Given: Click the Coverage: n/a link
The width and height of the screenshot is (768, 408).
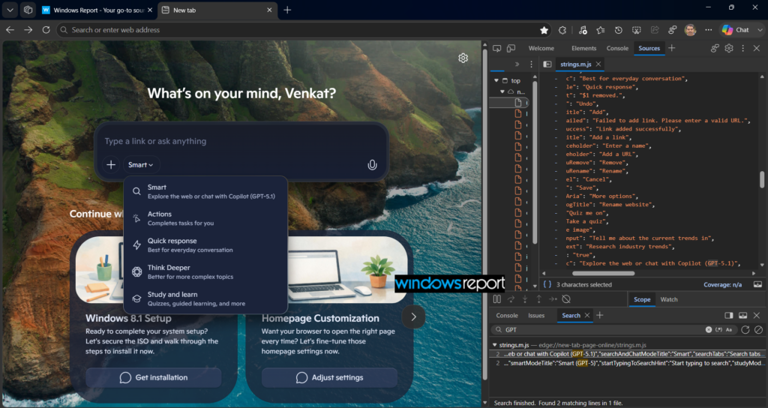Looking at the screenshot, I should (x=722, y=285).
